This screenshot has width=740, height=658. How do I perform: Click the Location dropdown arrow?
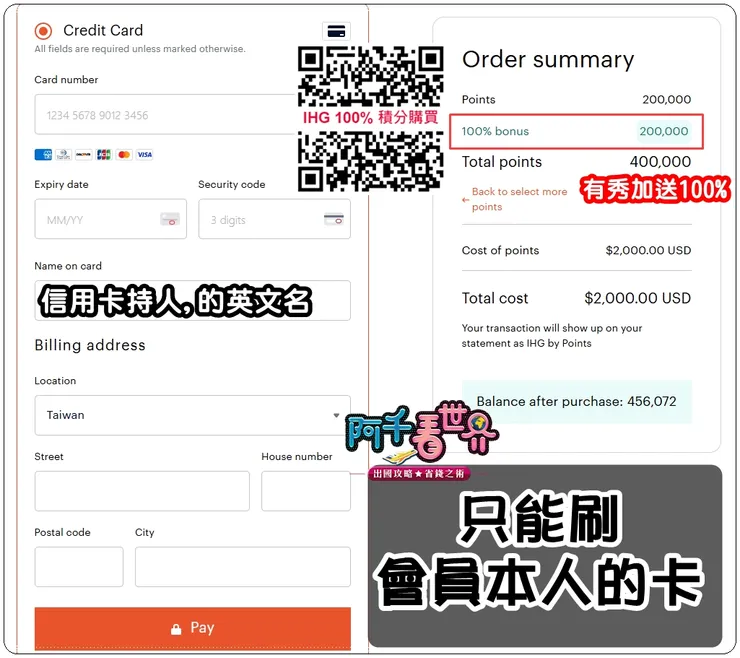[x=336, y=415]
